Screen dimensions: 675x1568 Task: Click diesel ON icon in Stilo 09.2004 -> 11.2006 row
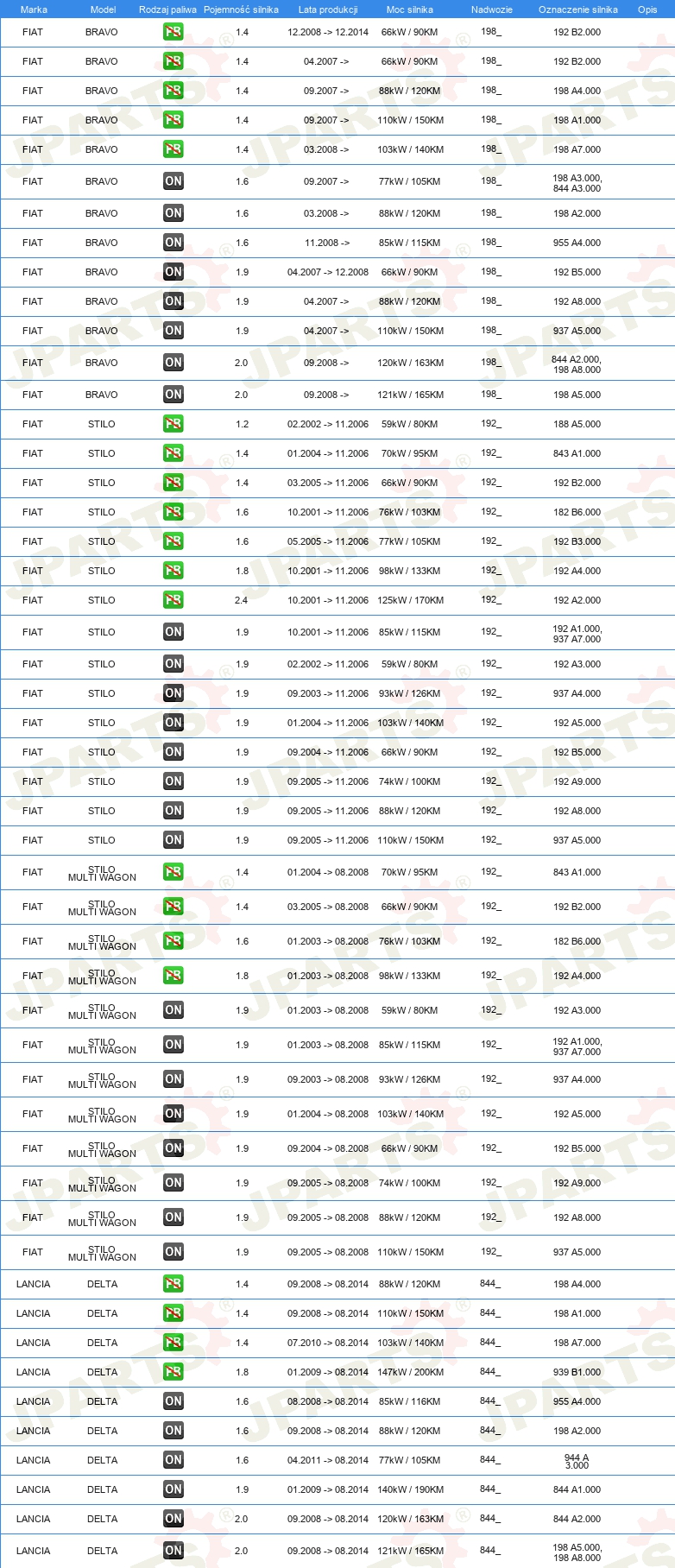pyautogui.click(x=173, y=752)
